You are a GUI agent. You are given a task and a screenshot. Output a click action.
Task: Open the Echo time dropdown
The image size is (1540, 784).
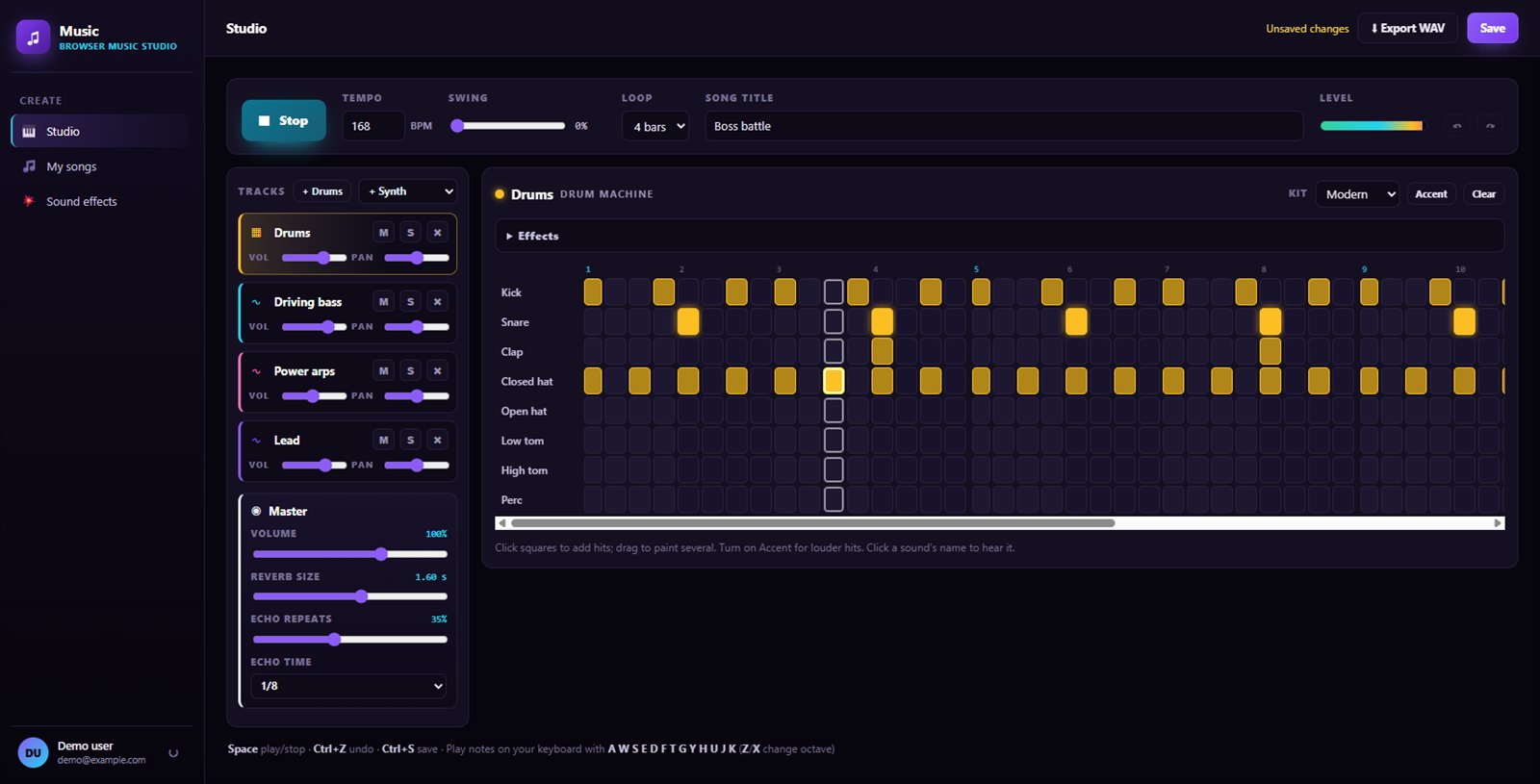click(348, 686)
